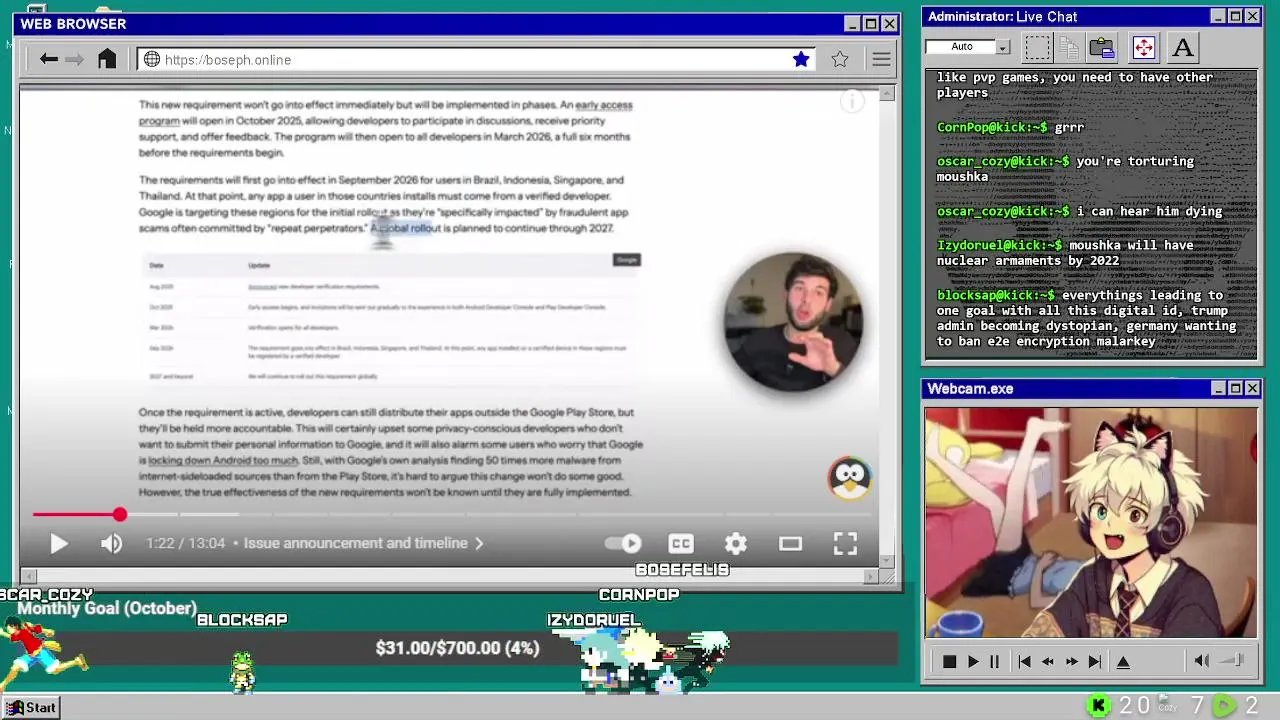The height and width of the screenshot is (720, 1280).
Task: Click the 'CornPop@kick:~$ grrr' chat line
Action: coord(1010,127)
